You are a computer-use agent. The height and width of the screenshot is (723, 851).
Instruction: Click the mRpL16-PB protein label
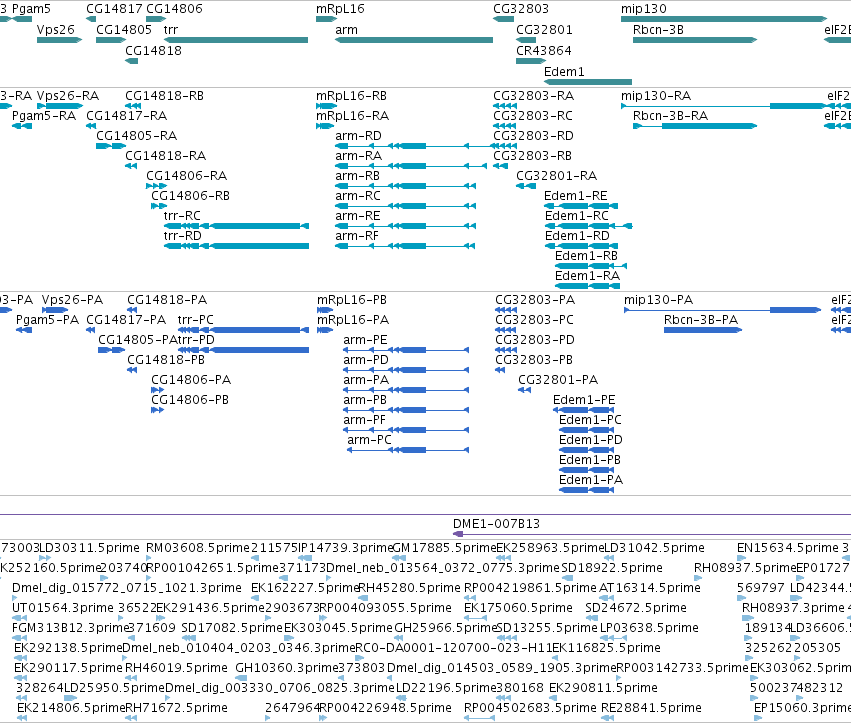click(x=352, y=300)
